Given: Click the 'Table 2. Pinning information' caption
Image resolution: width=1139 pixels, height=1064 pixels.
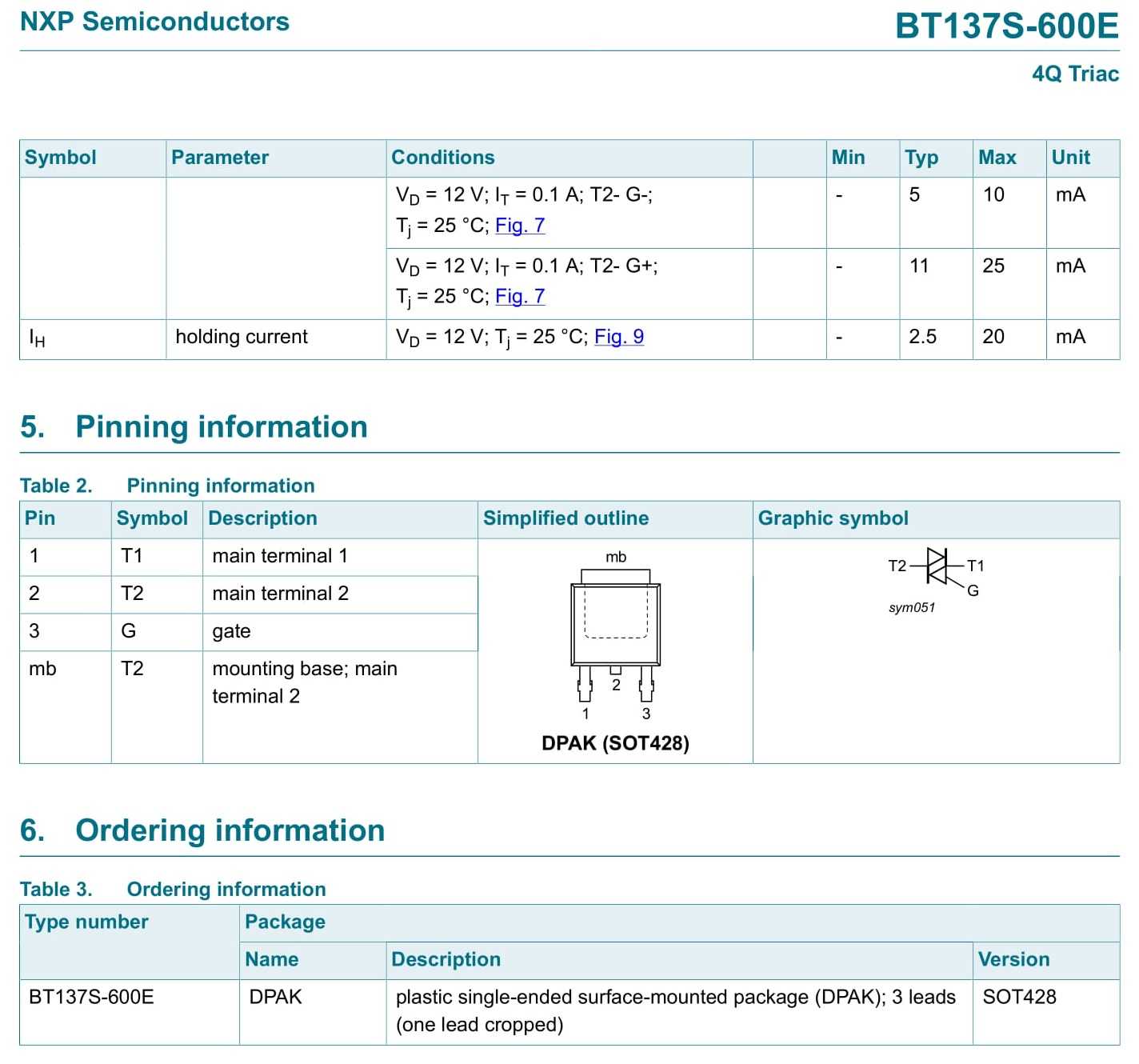Looking at the screenshot, I should 167,486.
